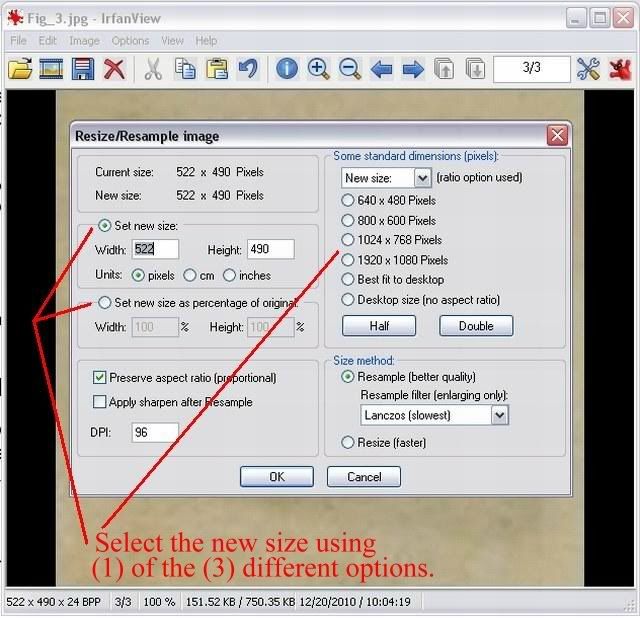Click the 151.52 KB / 750.35 KB status text
640x618 pixels.
coord(240,602)
